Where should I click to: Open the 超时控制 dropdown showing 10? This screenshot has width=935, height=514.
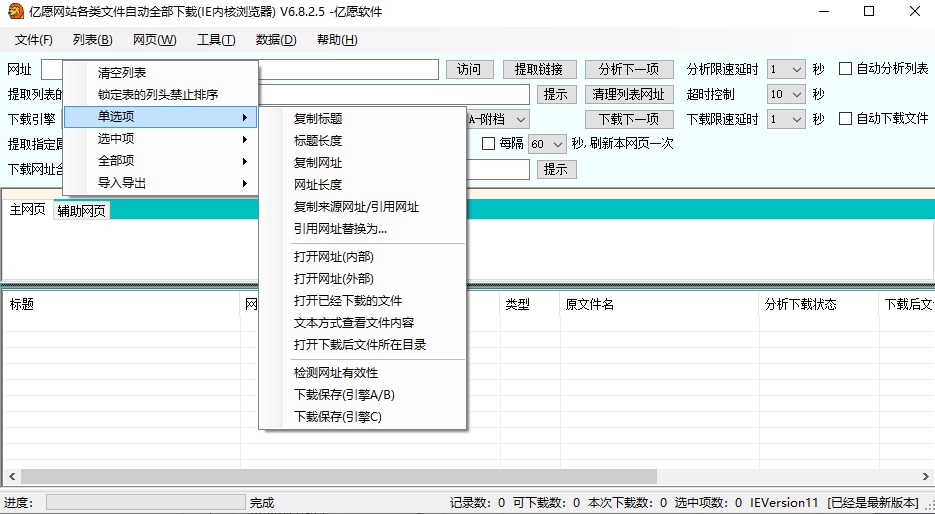pos(786,94)
